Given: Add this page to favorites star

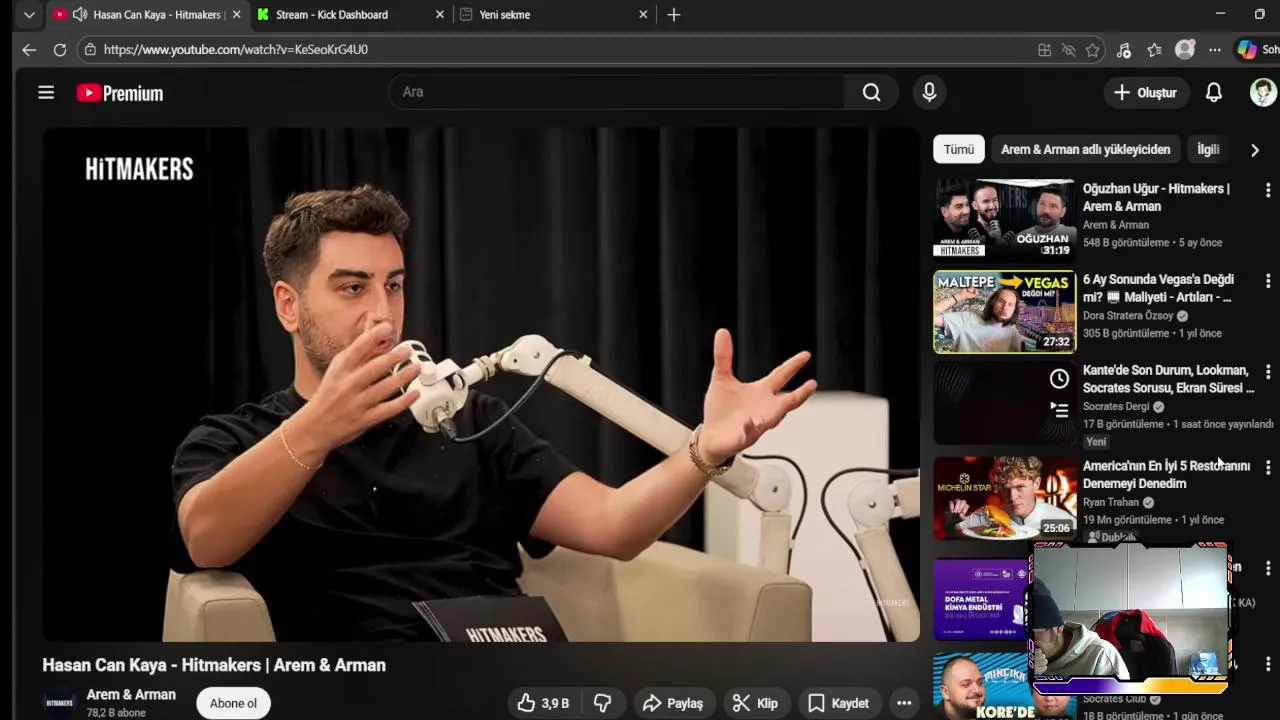Looking at the screenshot, I should click(x=1093, y=50).
